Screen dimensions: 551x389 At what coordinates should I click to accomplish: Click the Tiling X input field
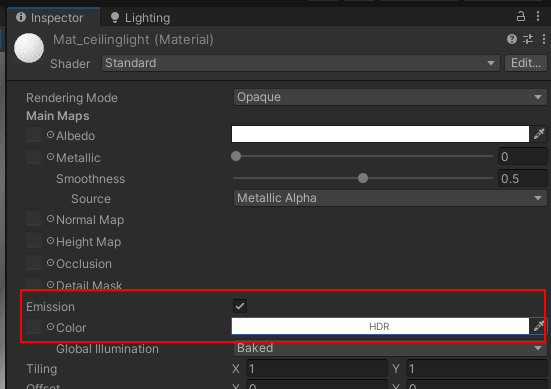point(317,369)
